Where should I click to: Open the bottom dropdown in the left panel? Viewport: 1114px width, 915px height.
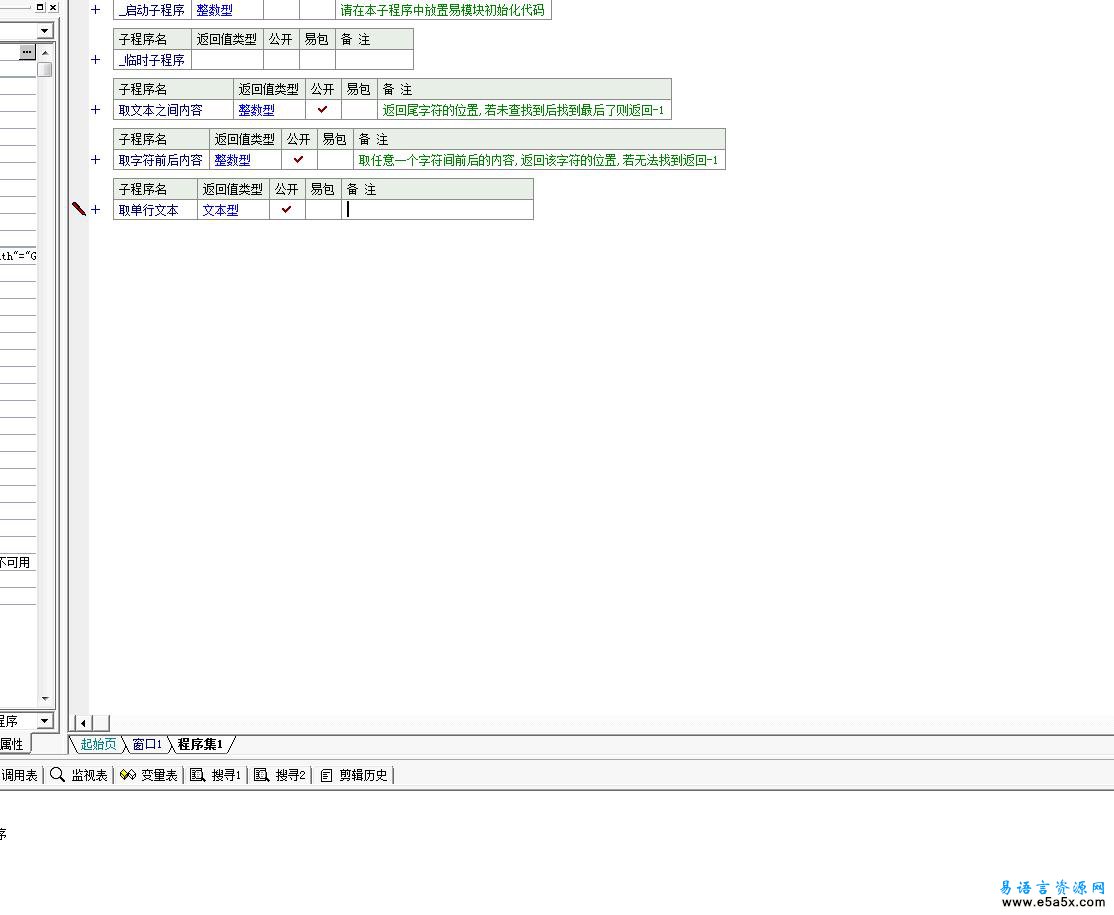[x=44, y=721]
